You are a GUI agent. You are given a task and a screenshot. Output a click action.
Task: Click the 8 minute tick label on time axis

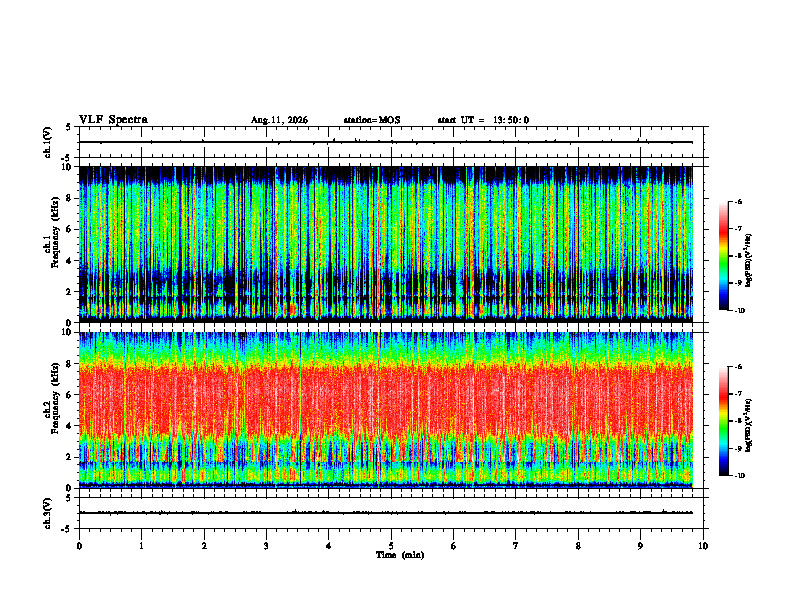pos(578,546)
